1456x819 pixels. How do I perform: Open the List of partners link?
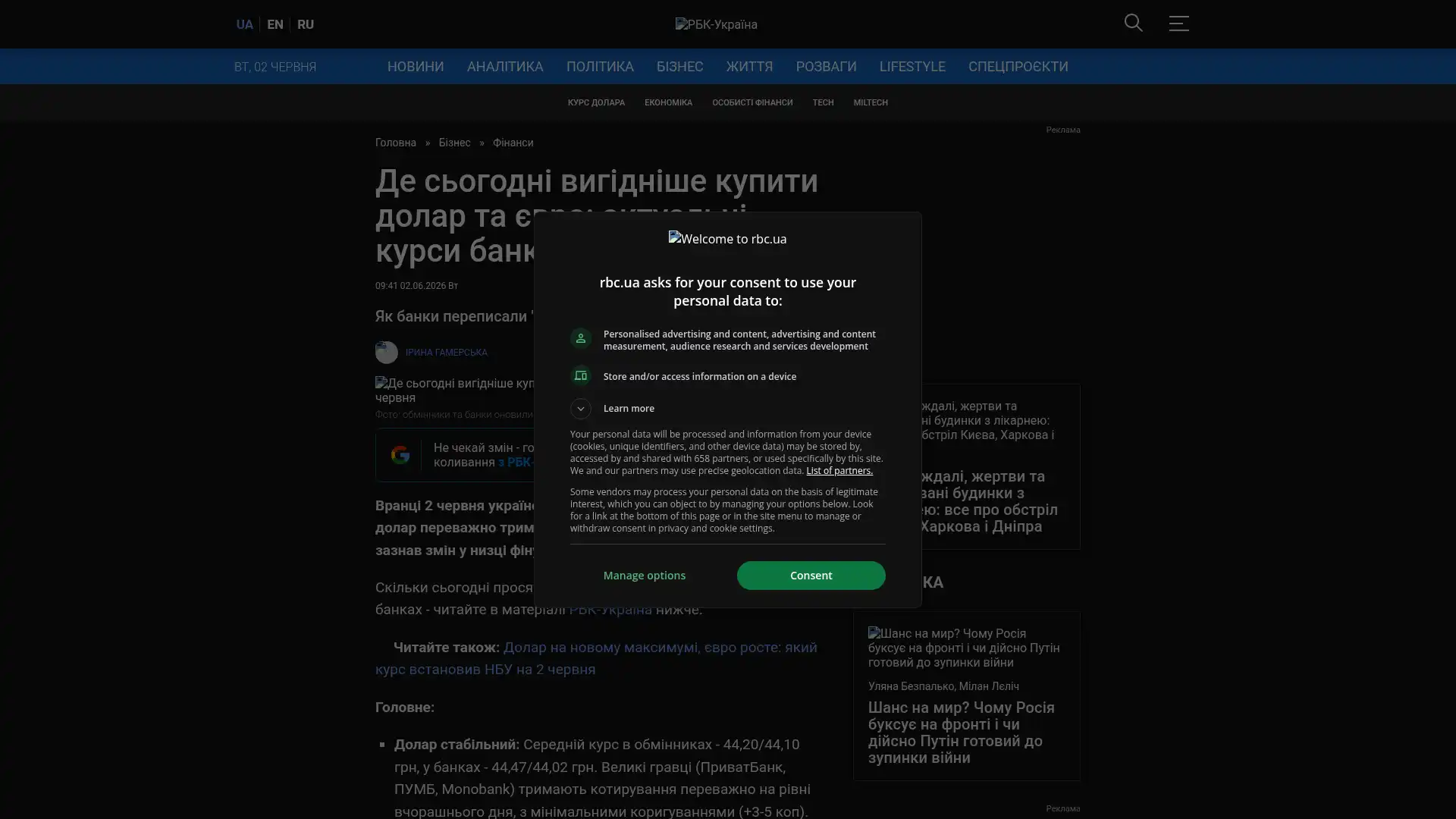[839, 471]
